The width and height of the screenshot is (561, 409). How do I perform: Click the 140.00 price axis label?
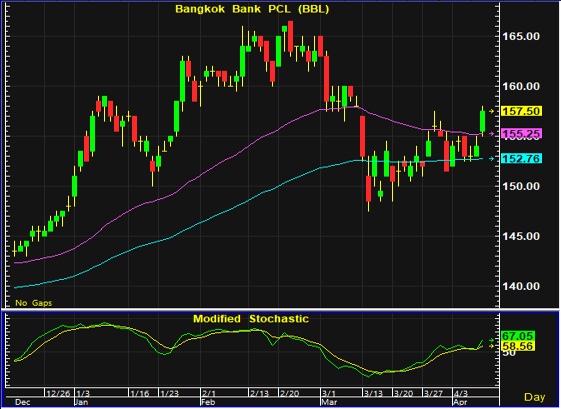(x=521, y=286)
